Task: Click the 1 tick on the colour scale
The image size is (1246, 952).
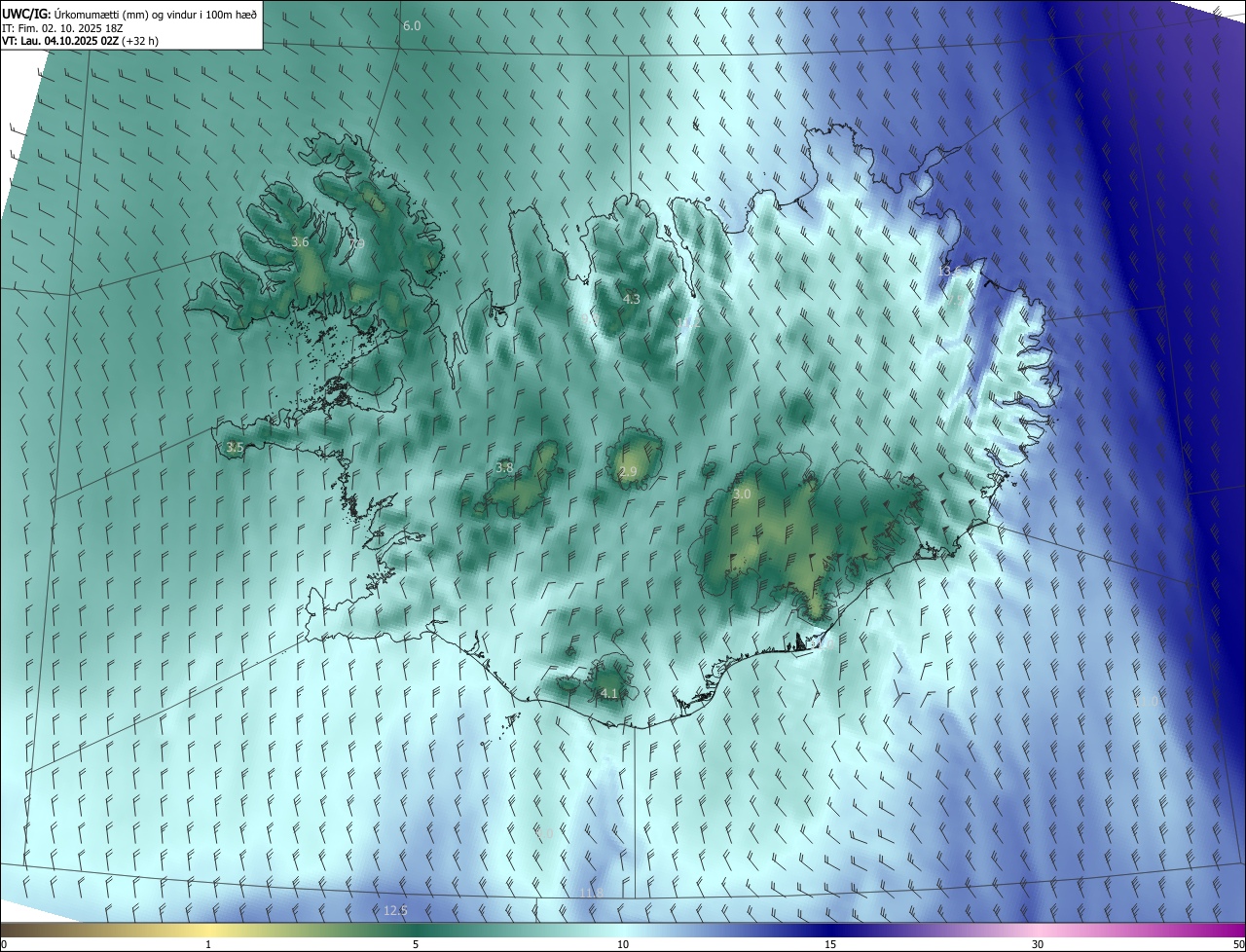Action: tap(208, 944)
